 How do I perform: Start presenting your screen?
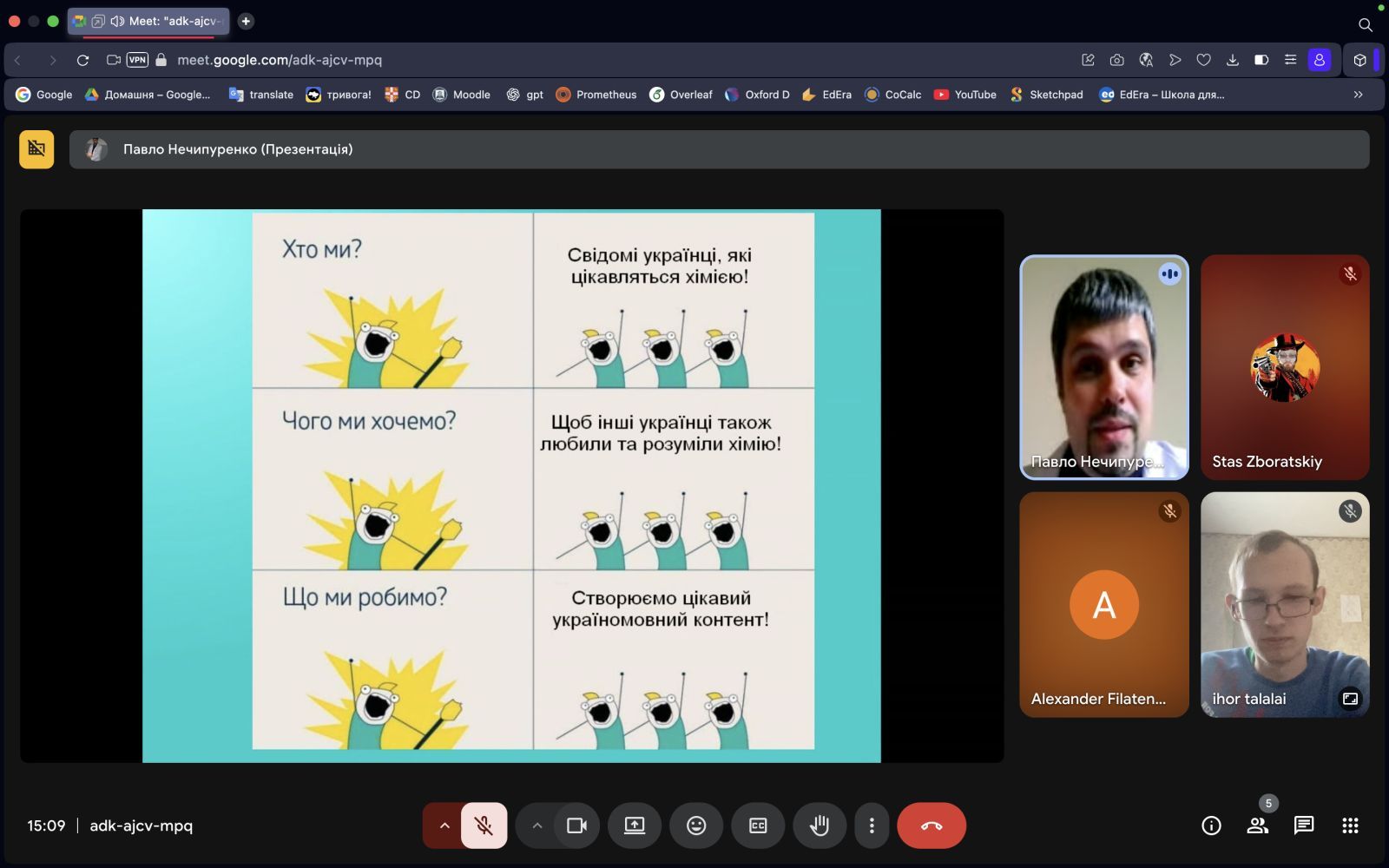click(634, 825)
